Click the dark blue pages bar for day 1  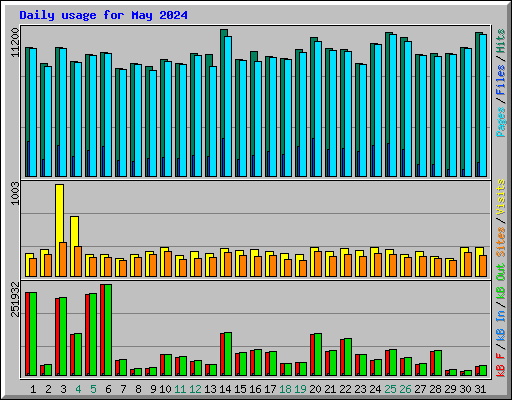click(x=28, y=159)
